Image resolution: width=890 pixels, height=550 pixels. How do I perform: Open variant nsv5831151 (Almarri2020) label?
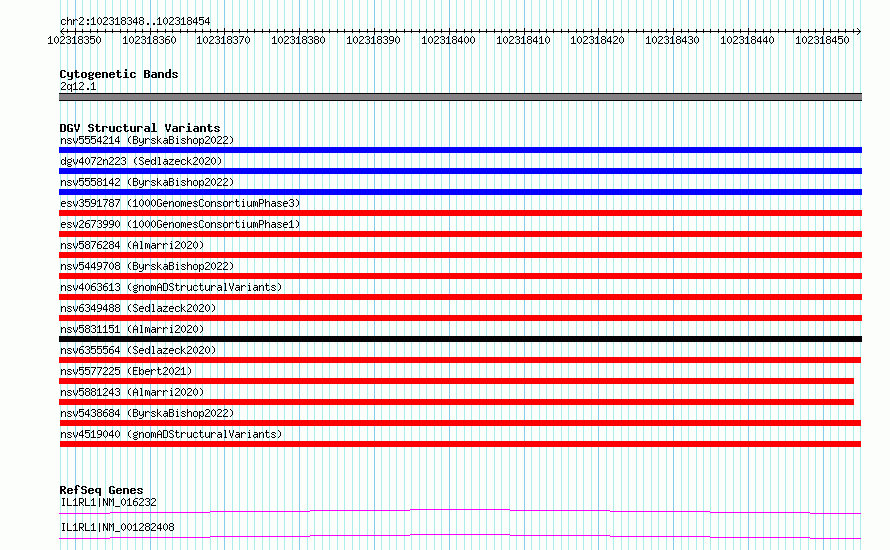click(x=132, y=329)
